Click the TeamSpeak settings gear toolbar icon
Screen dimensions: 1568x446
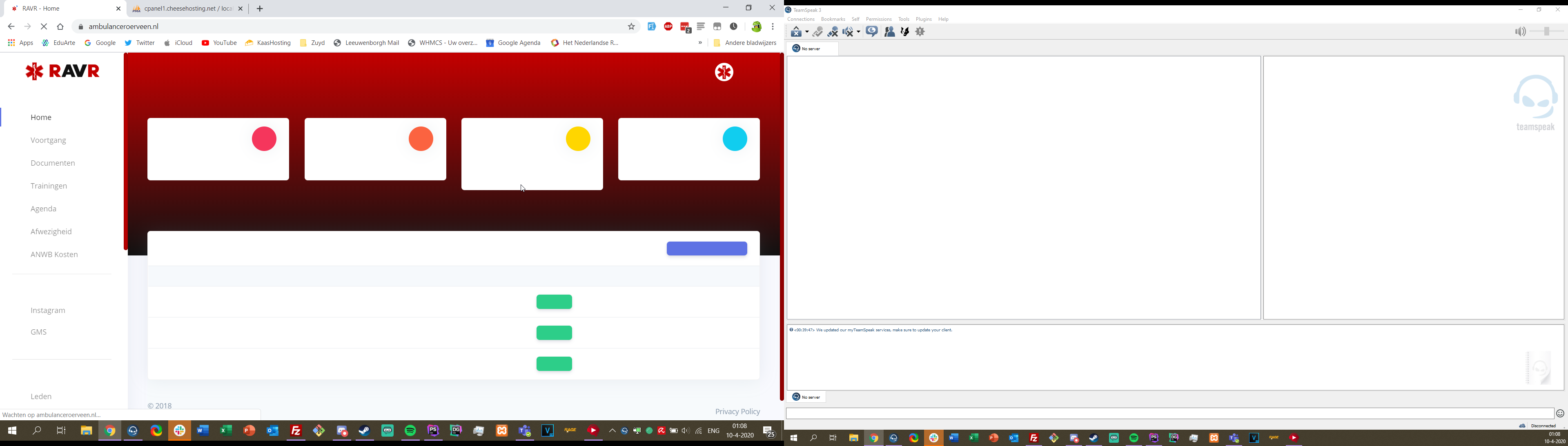point(920,32)
